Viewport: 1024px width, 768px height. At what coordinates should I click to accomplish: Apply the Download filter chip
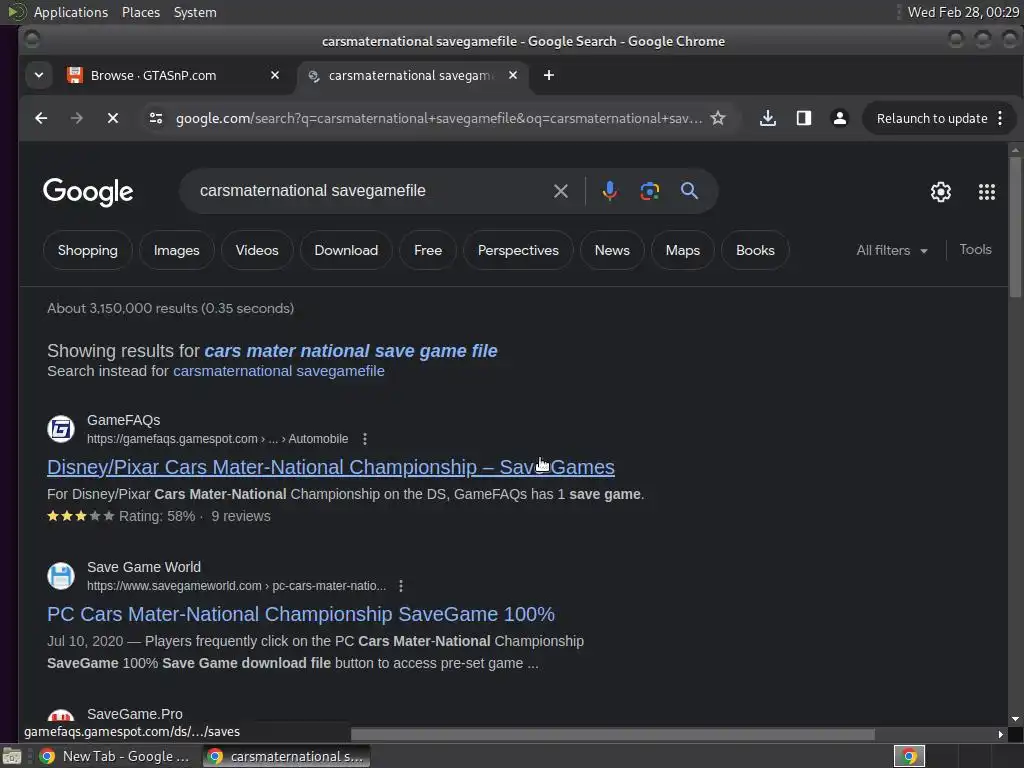pyautogui.click(x=346, y=250)
